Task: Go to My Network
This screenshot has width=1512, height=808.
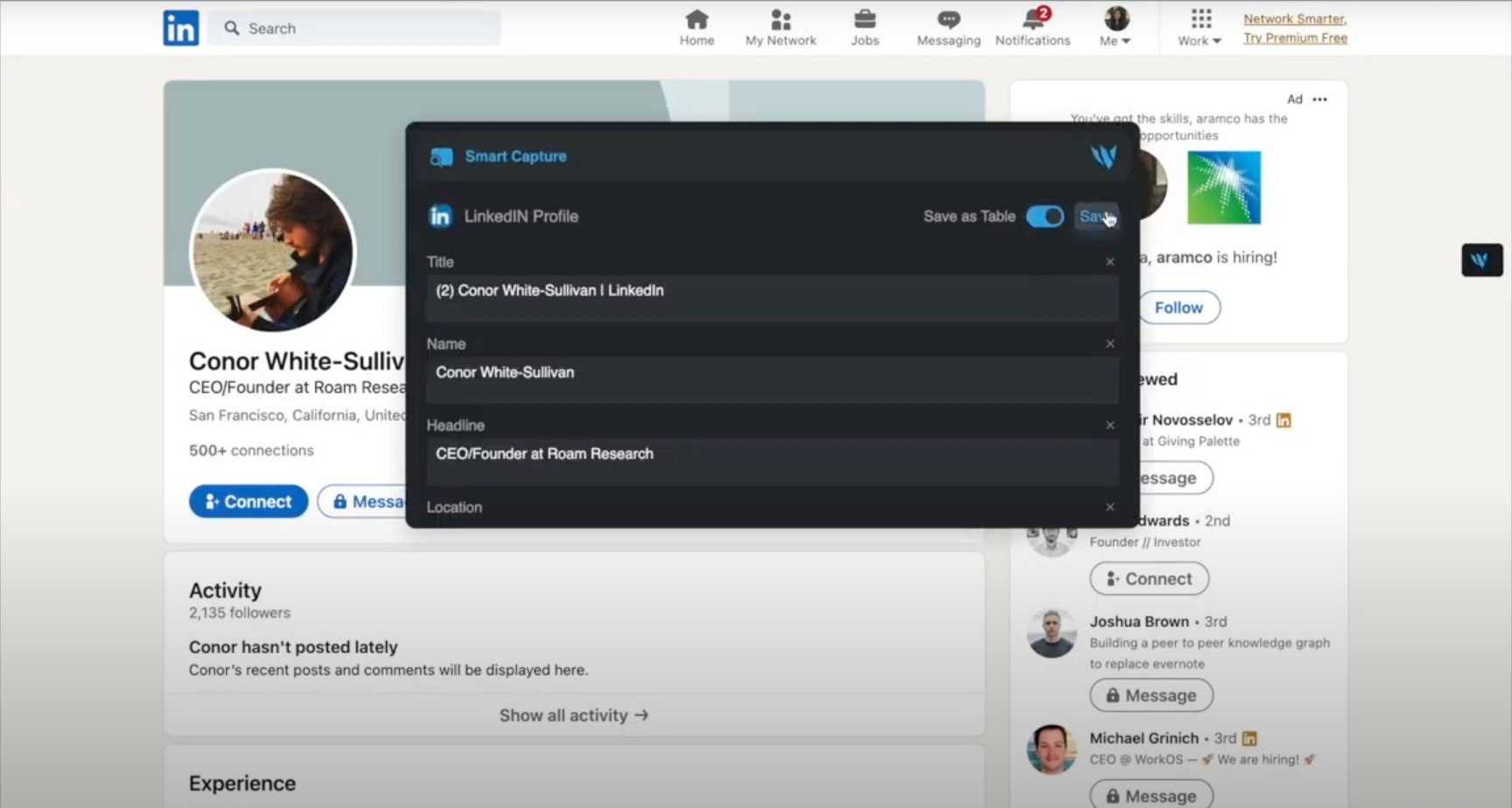Action: click(x=780, y=28)
